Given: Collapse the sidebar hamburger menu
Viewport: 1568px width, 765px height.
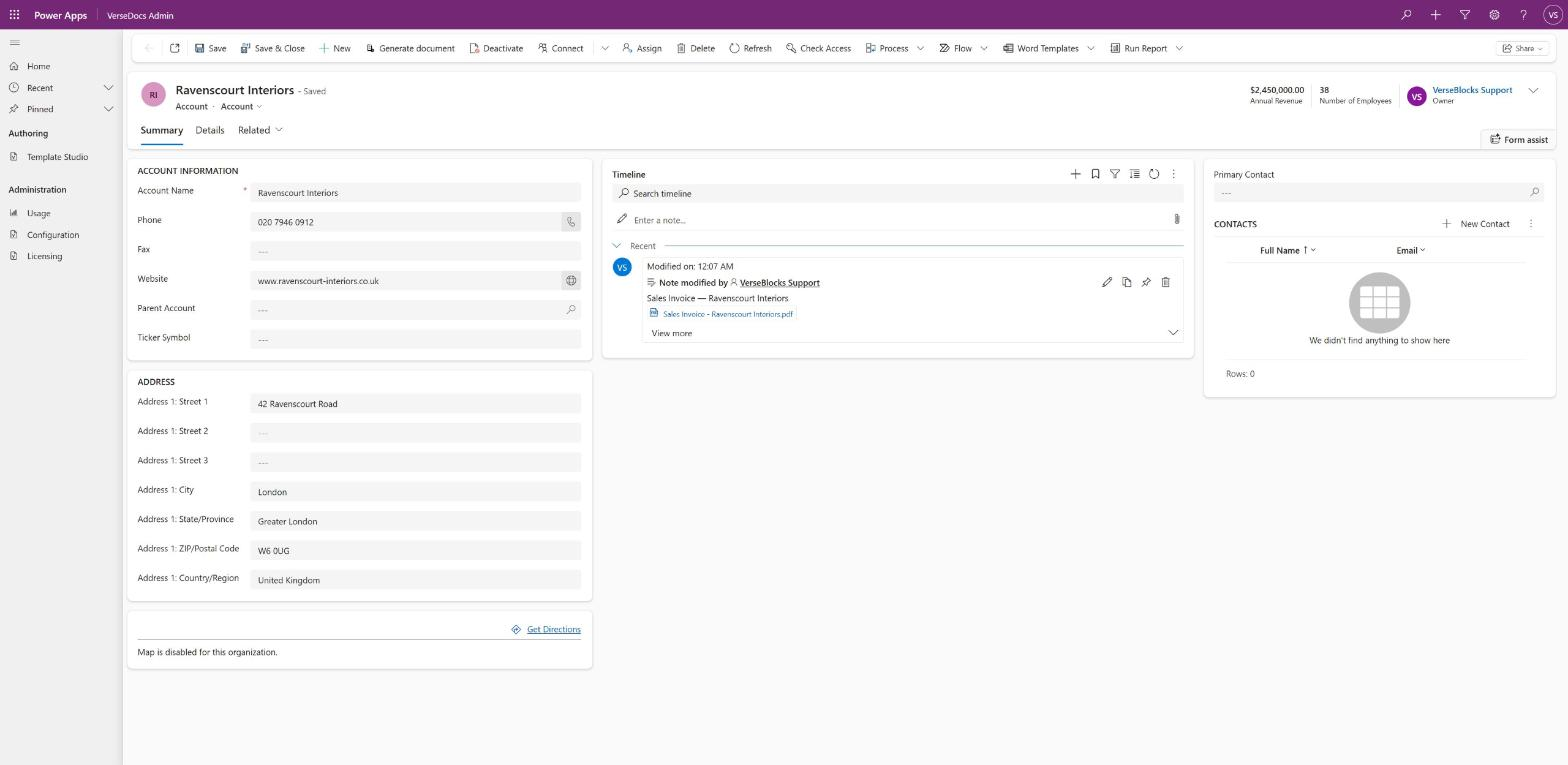Looking at the screenshot, I should point(14,42).
